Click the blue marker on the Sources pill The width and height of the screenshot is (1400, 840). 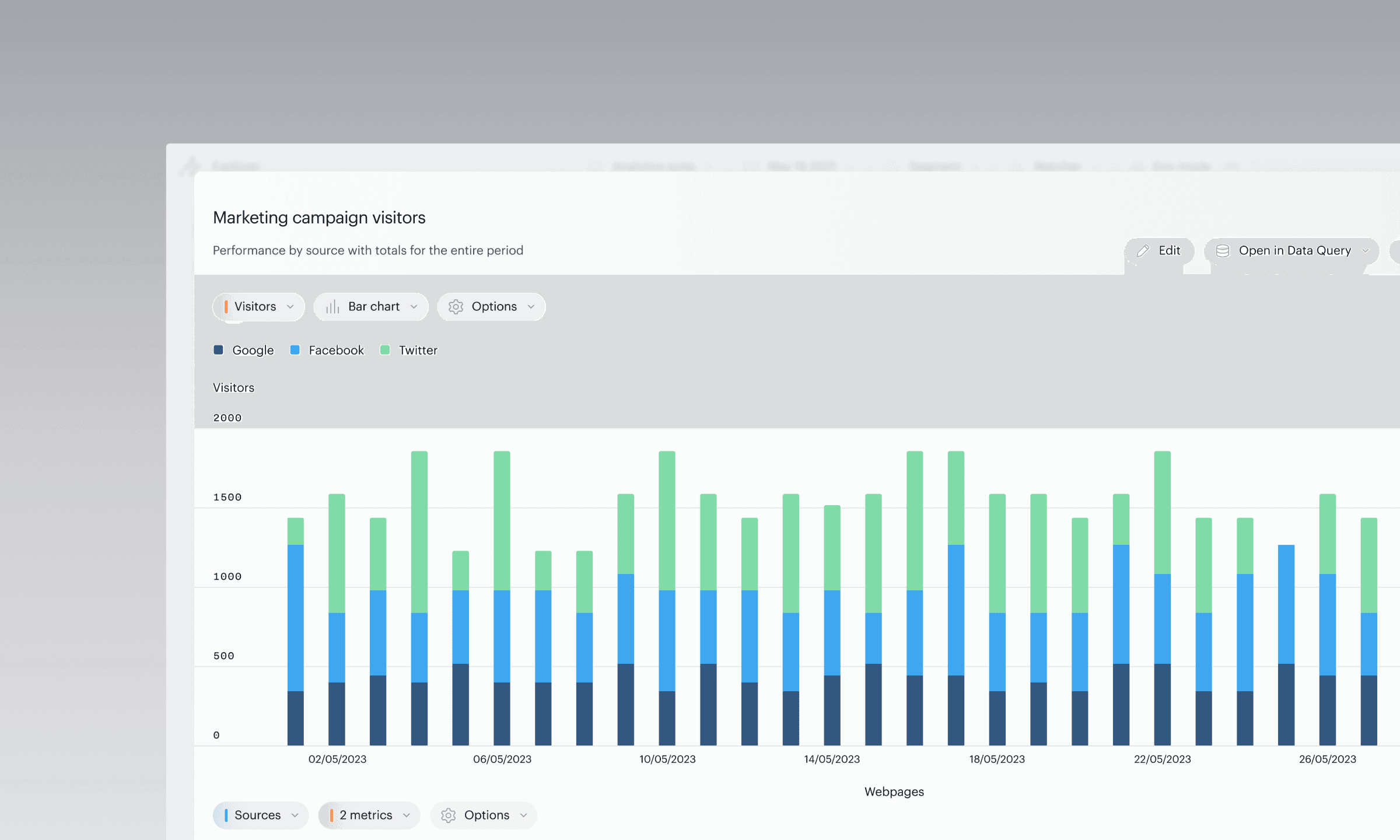tap(226, 815)
